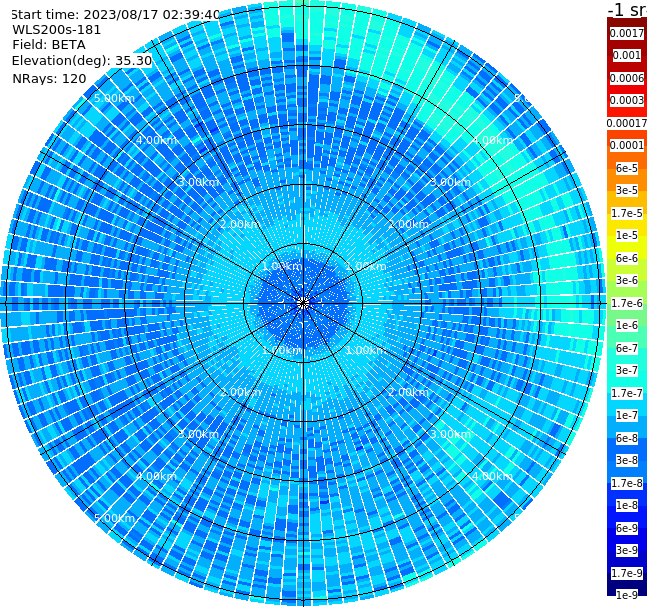This screenshot has height=607, width=647.
Task: Select the 1.7e-5 yellow colorbar label
Action: pyautogui.click(x=626, y=213)
